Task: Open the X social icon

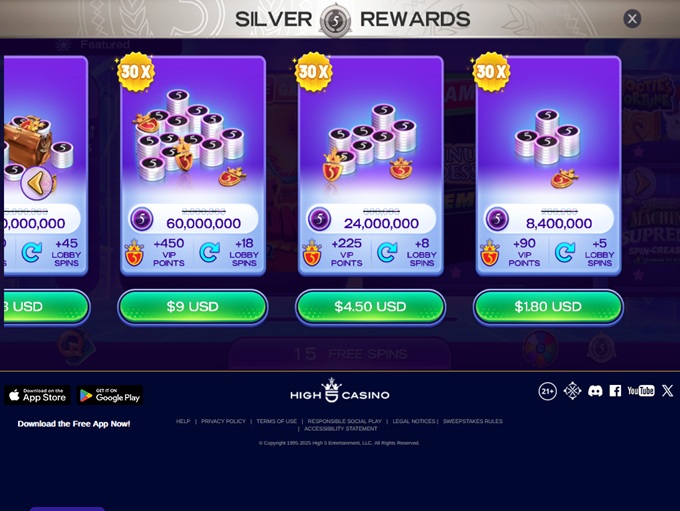Action: (667, 391)
